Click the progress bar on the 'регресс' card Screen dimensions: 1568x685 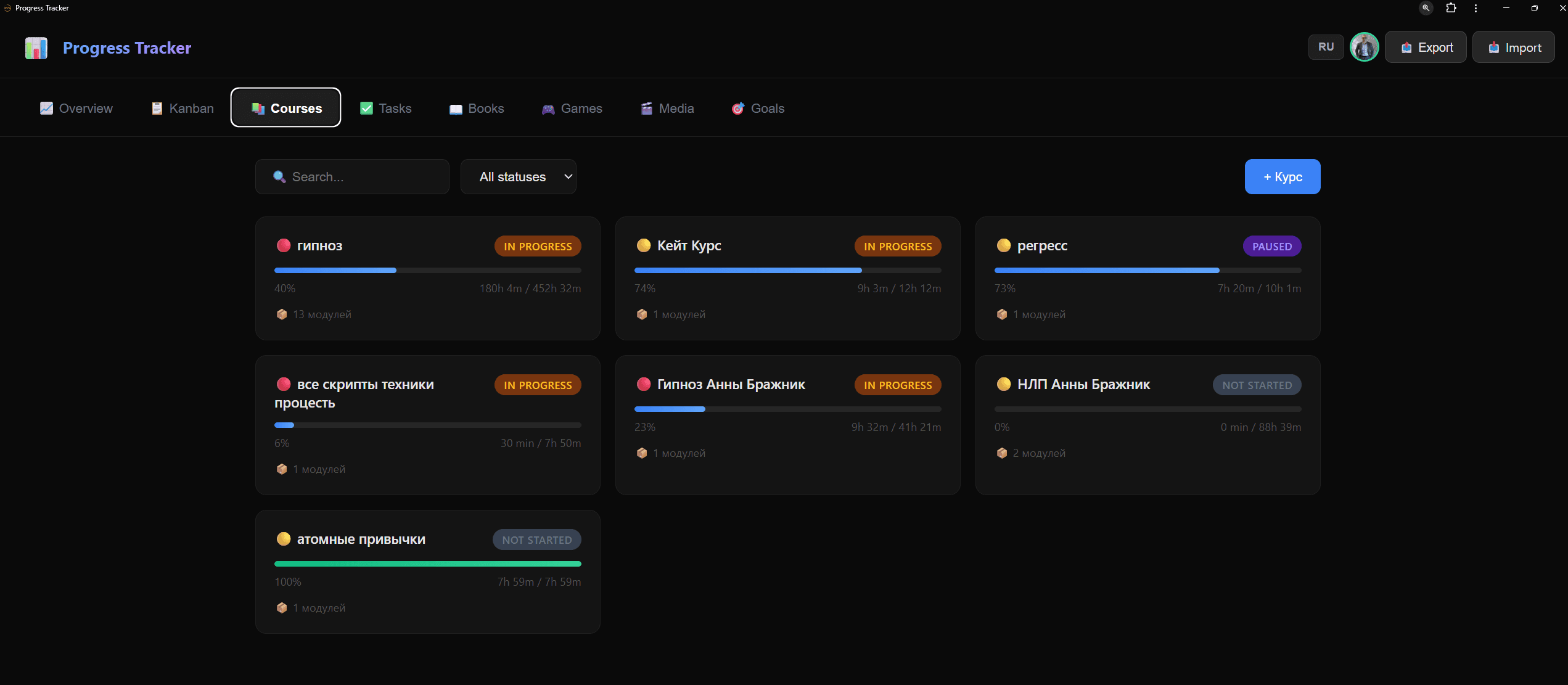click(1147, 270)
